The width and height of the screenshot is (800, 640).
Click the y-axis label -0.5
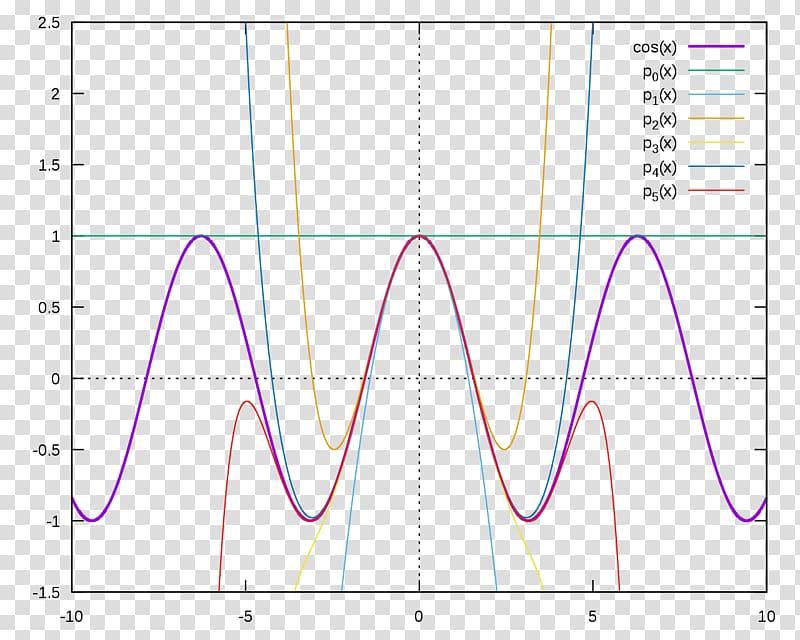pos(46,450)
